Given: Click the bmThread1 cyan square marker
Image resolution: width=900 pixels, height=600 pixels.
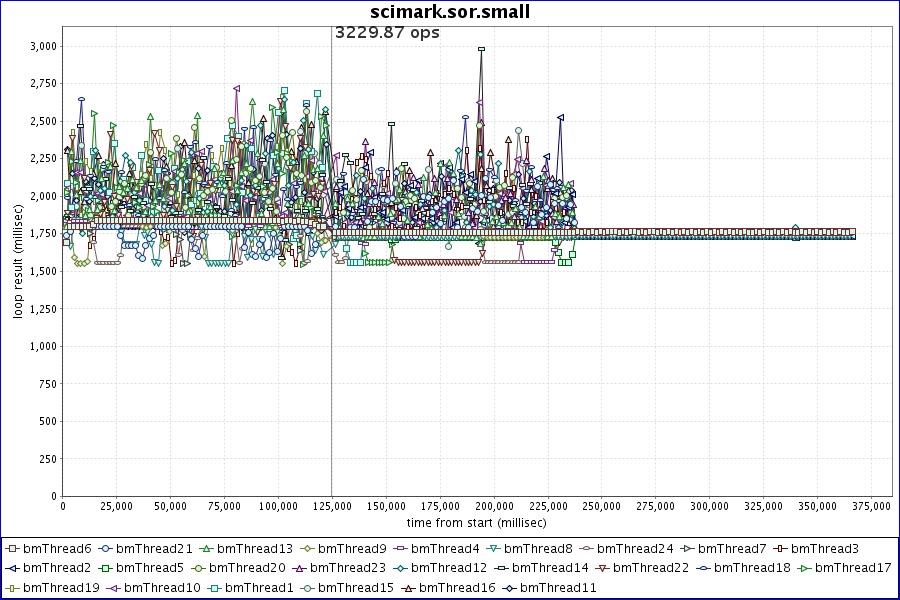Looking at the screenshot, I should (213, 587).
